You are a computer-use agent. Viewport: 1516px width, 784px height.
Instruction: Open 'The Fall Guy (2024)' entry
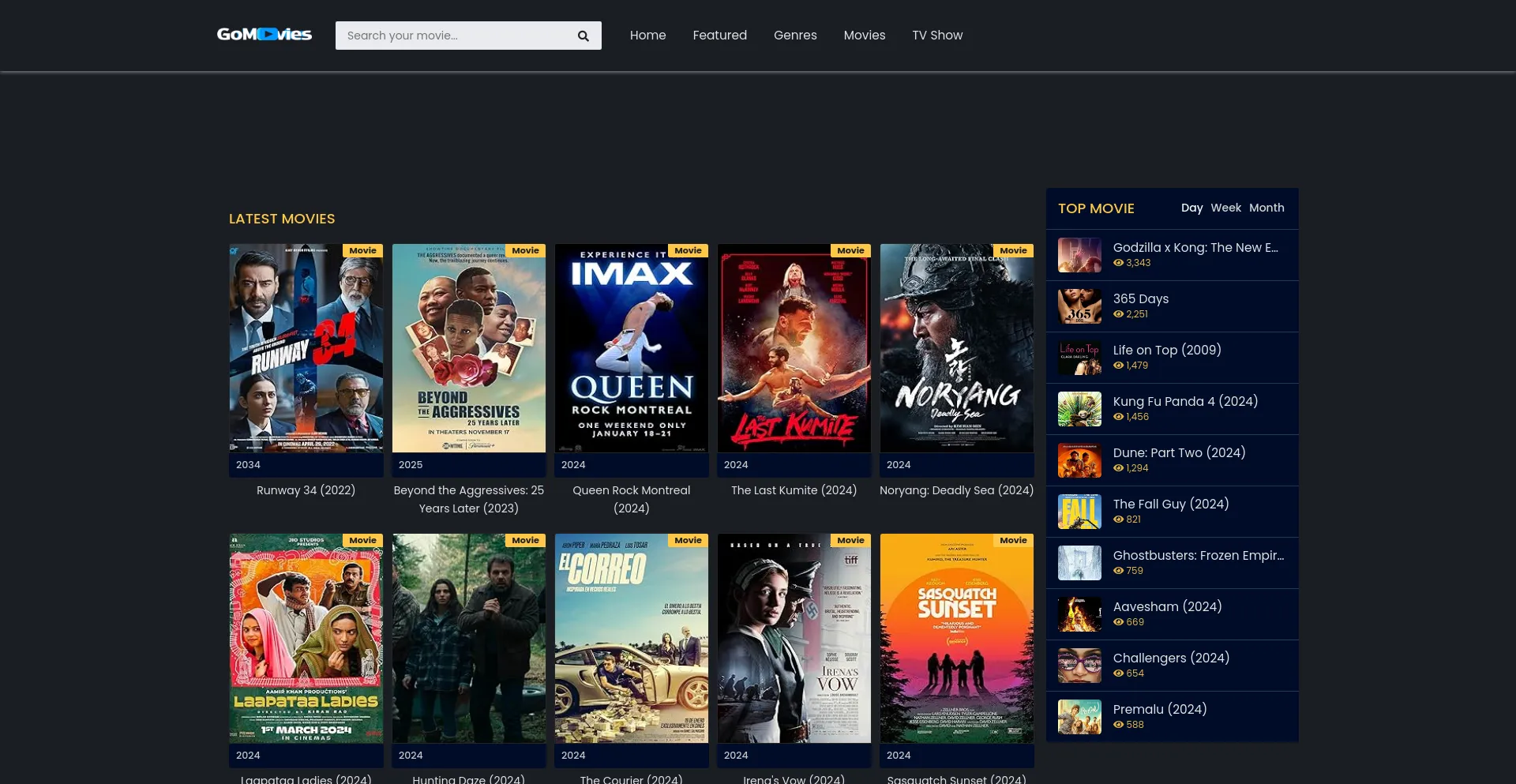point(1171,504)
